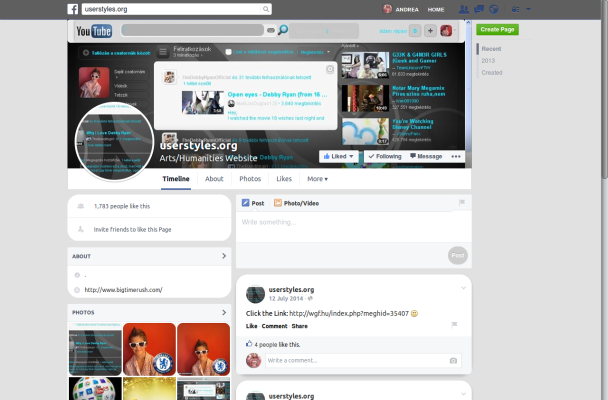Click the '12 July 2014' timestamp
The width and height of the screenshot is (608, 400).
point(286,298)
